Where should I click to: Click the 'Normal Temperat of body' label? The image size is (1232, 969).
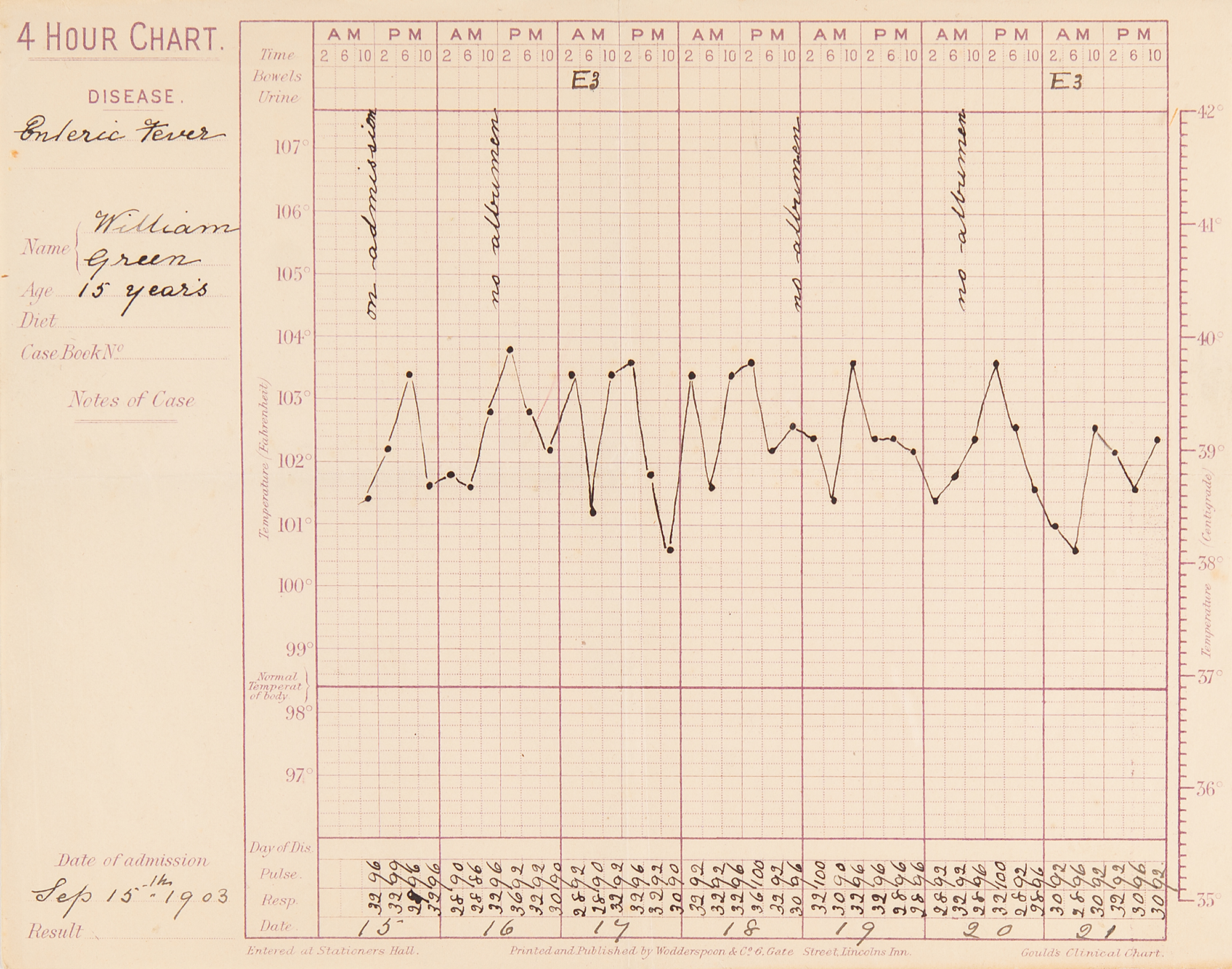coord(275,686)
